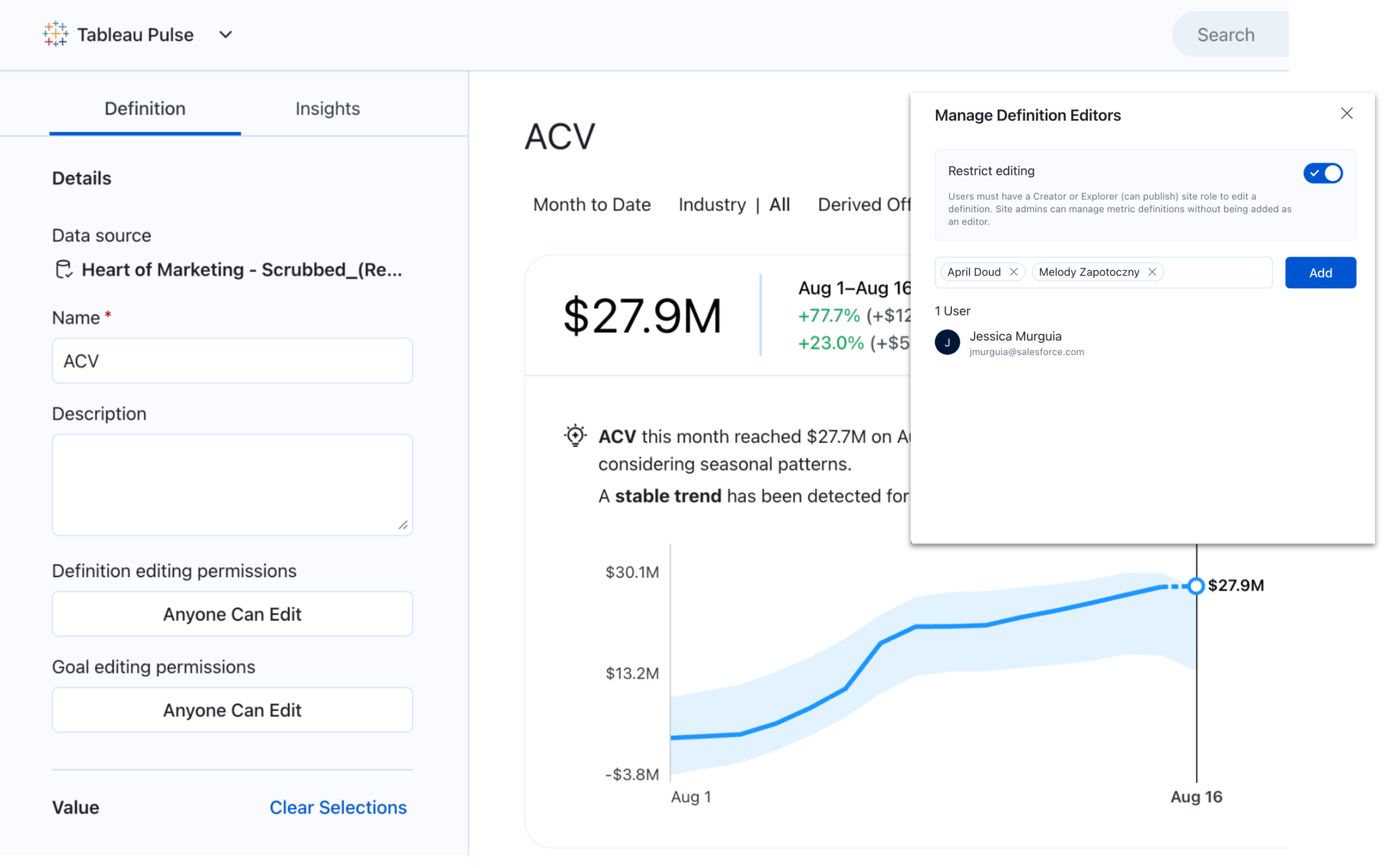Click the Clear Selections link
The width and height of the screenshot is (1400, 865).
click(339, 808)
